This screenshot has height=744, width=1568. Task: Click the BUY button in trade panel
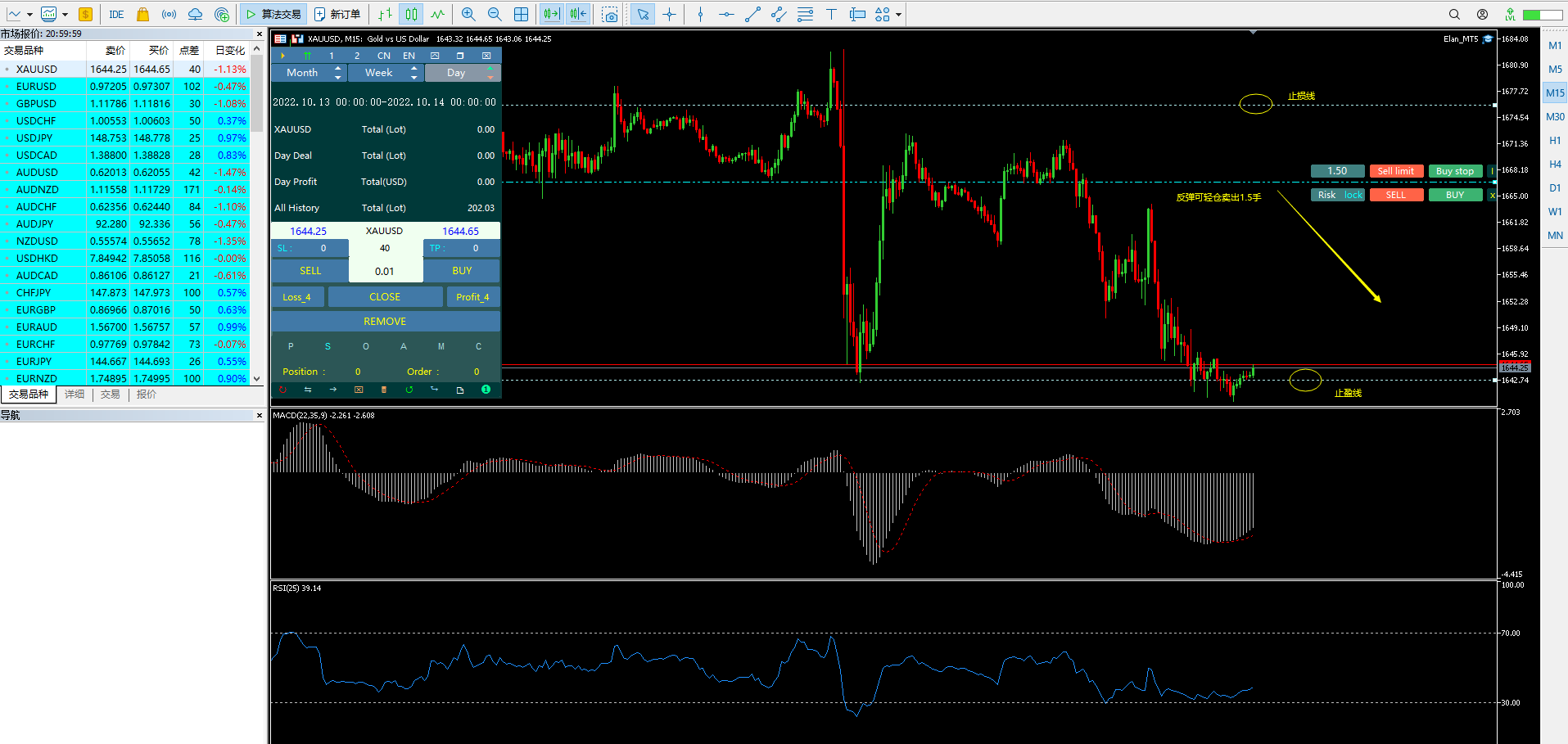[462, 271]
